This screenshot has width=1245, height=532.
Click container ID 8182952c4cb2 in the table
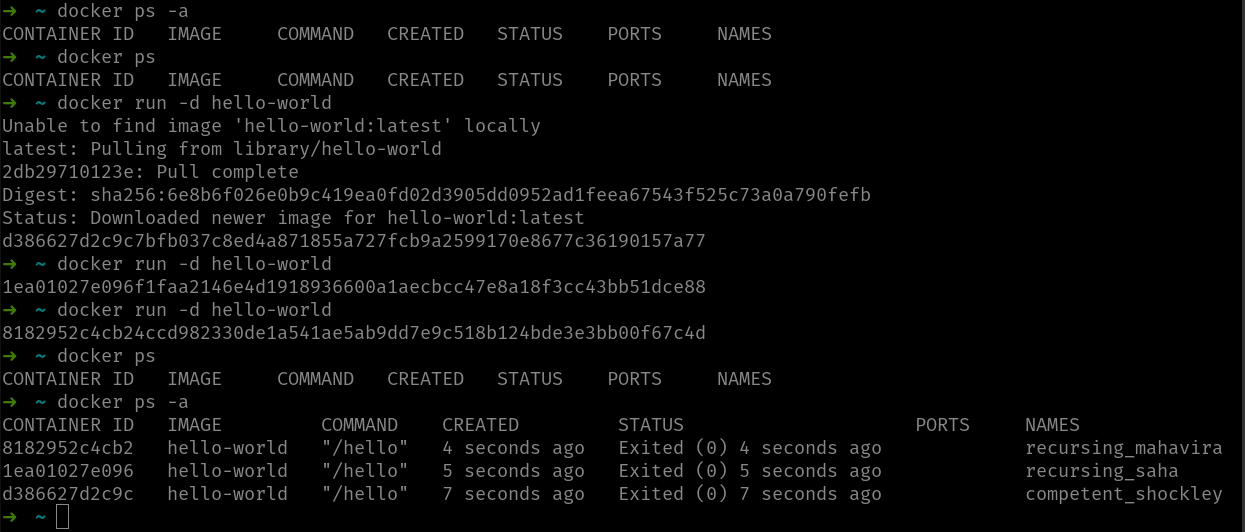tap(68, 448)
